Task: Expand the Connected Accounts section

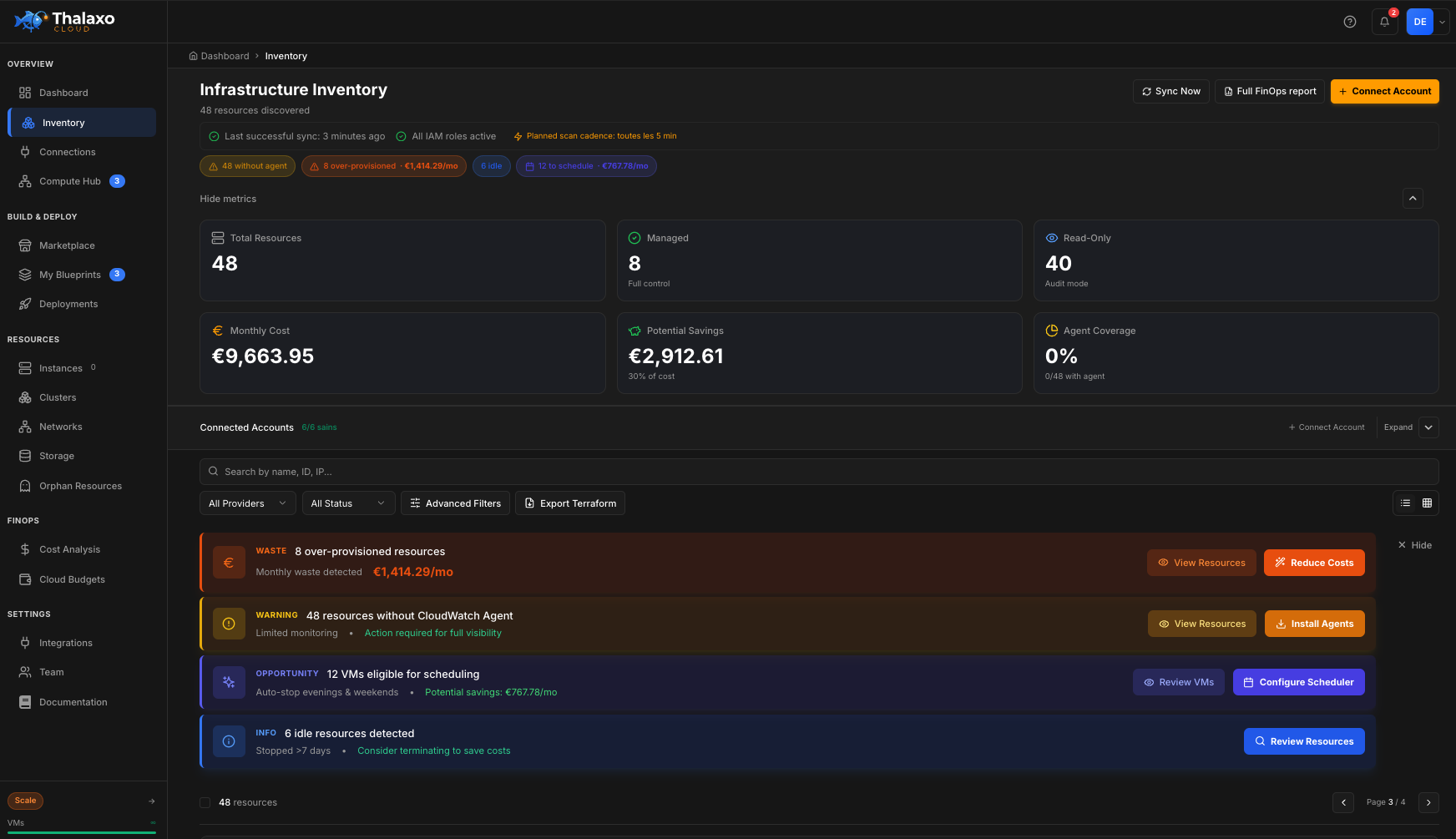Action: [1428, 427]
